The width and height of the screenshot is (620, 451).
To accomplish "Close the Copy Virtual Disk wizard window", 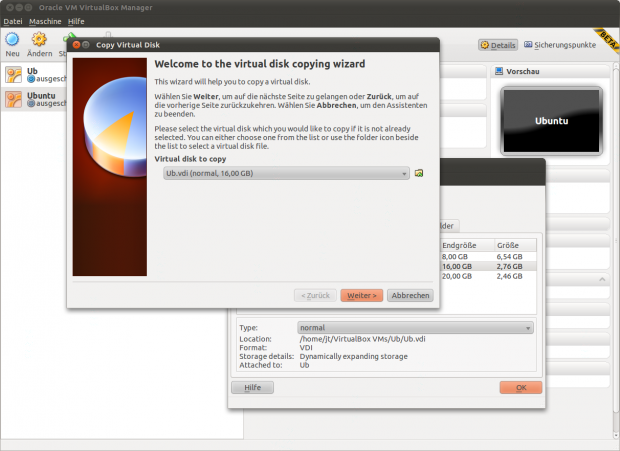I will (x=76, y=45).
